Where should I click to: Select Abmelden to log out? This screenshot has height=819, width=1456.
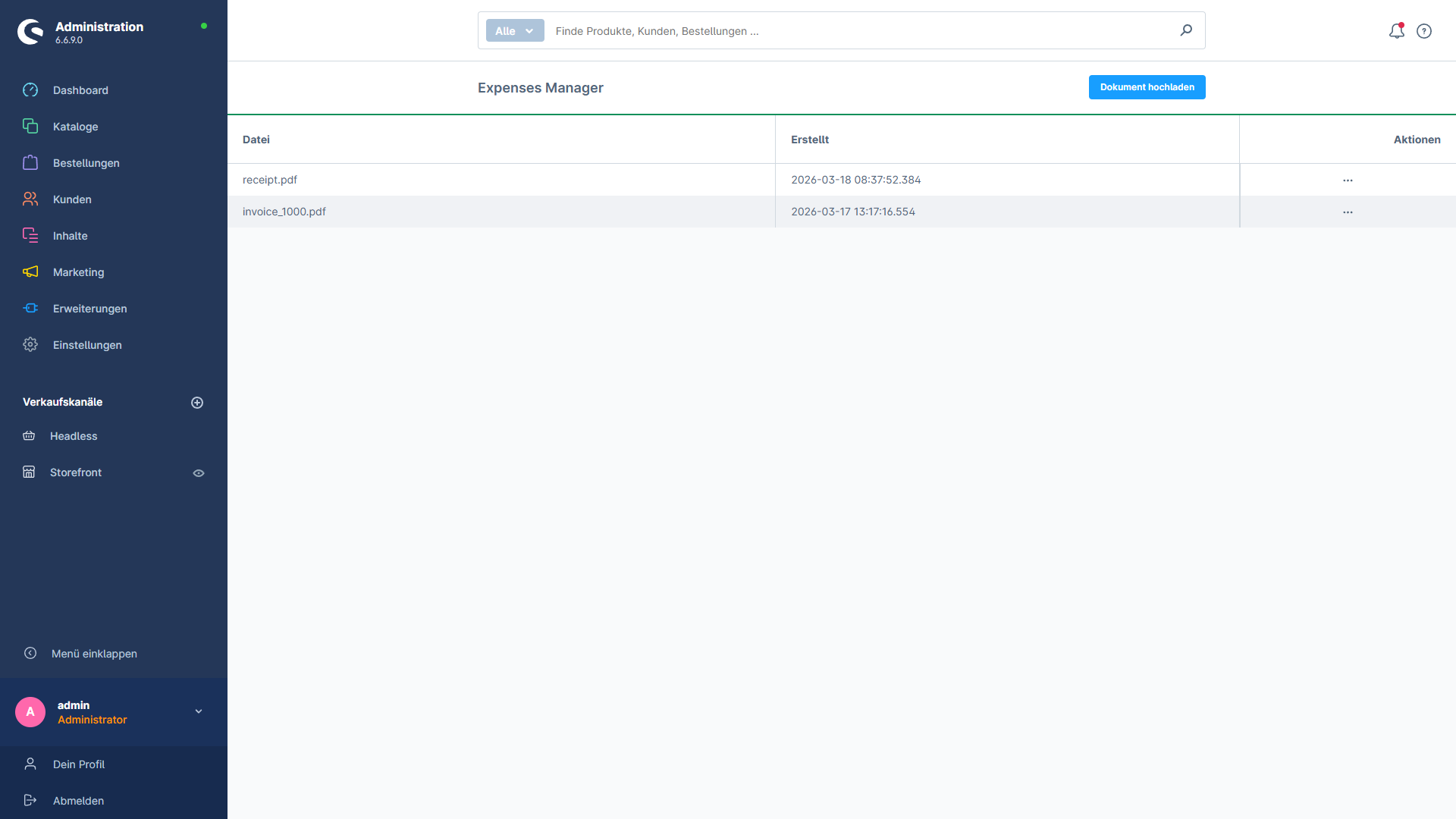point(78,800)
